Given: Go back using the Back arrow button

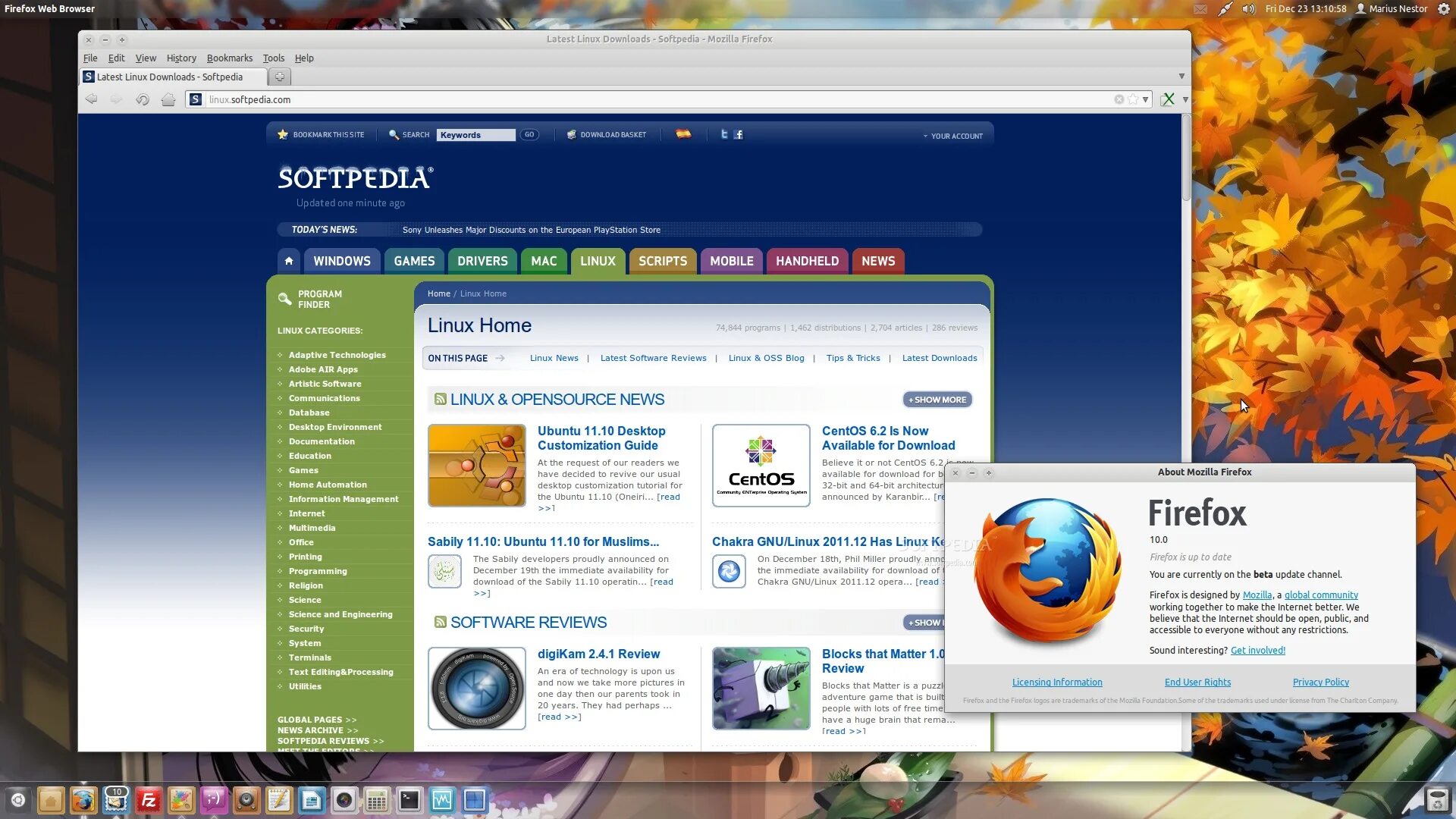Looking at the screenshot, I should (91, 99).
